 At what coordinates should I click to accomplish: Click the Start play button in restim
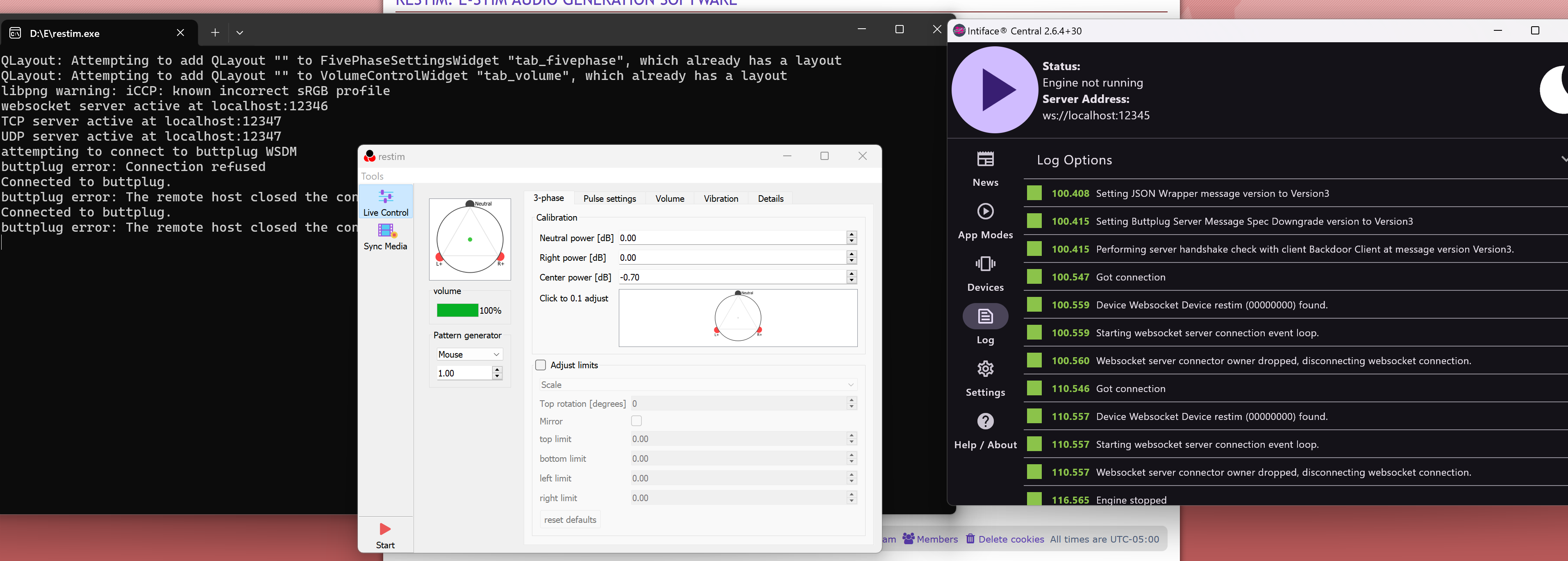[385, 536]
